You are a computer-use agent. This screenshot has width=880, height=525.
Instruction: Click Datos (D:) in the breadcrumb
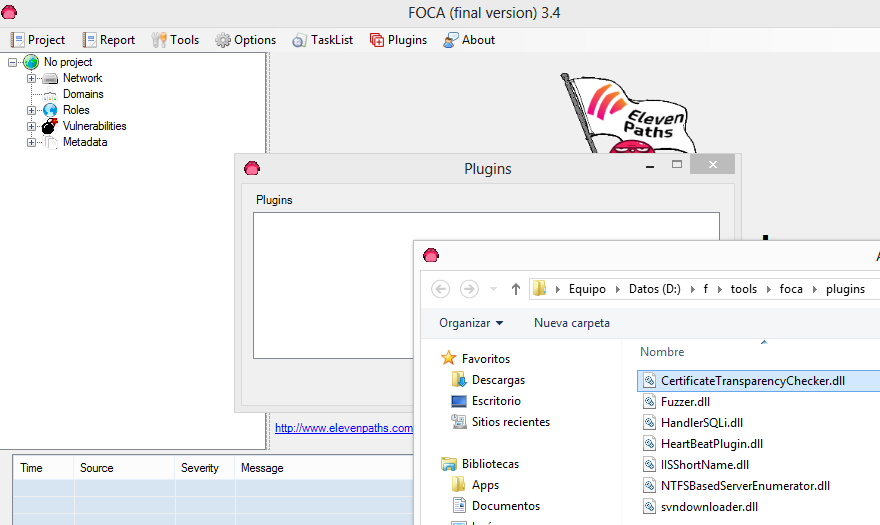(654, 289)
